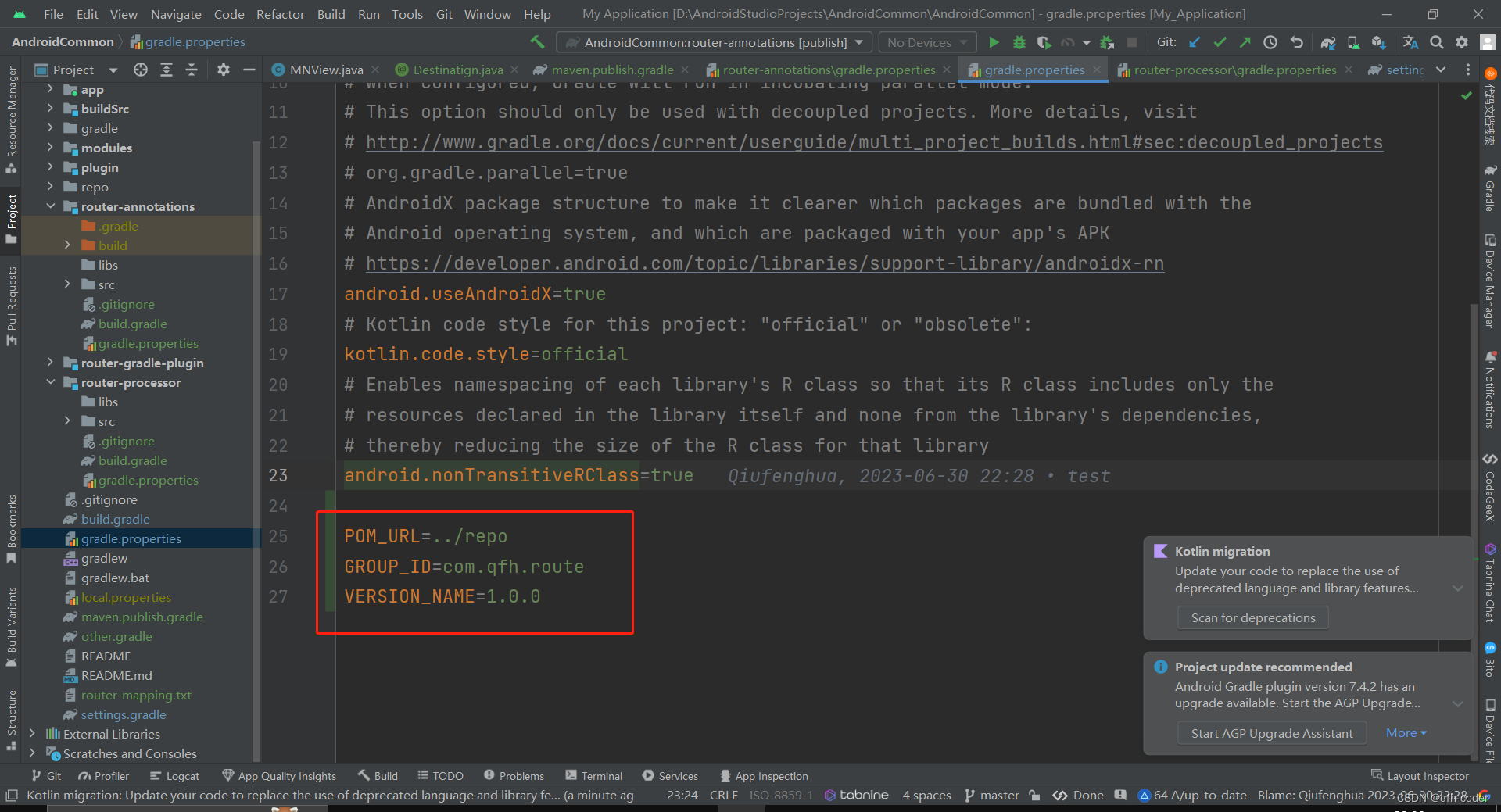
Task: Open the developer.android.com androidx-rn link
Action: tap(765, 263)
